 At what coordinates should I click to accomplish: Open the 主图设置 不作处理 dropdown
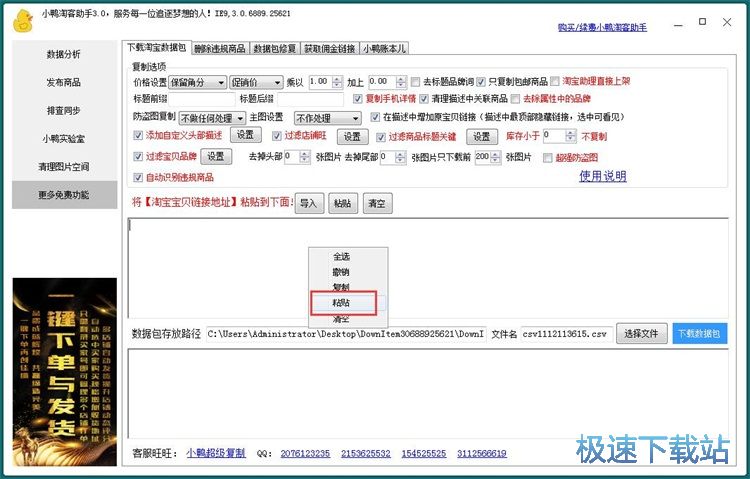(x=327, y=118)
